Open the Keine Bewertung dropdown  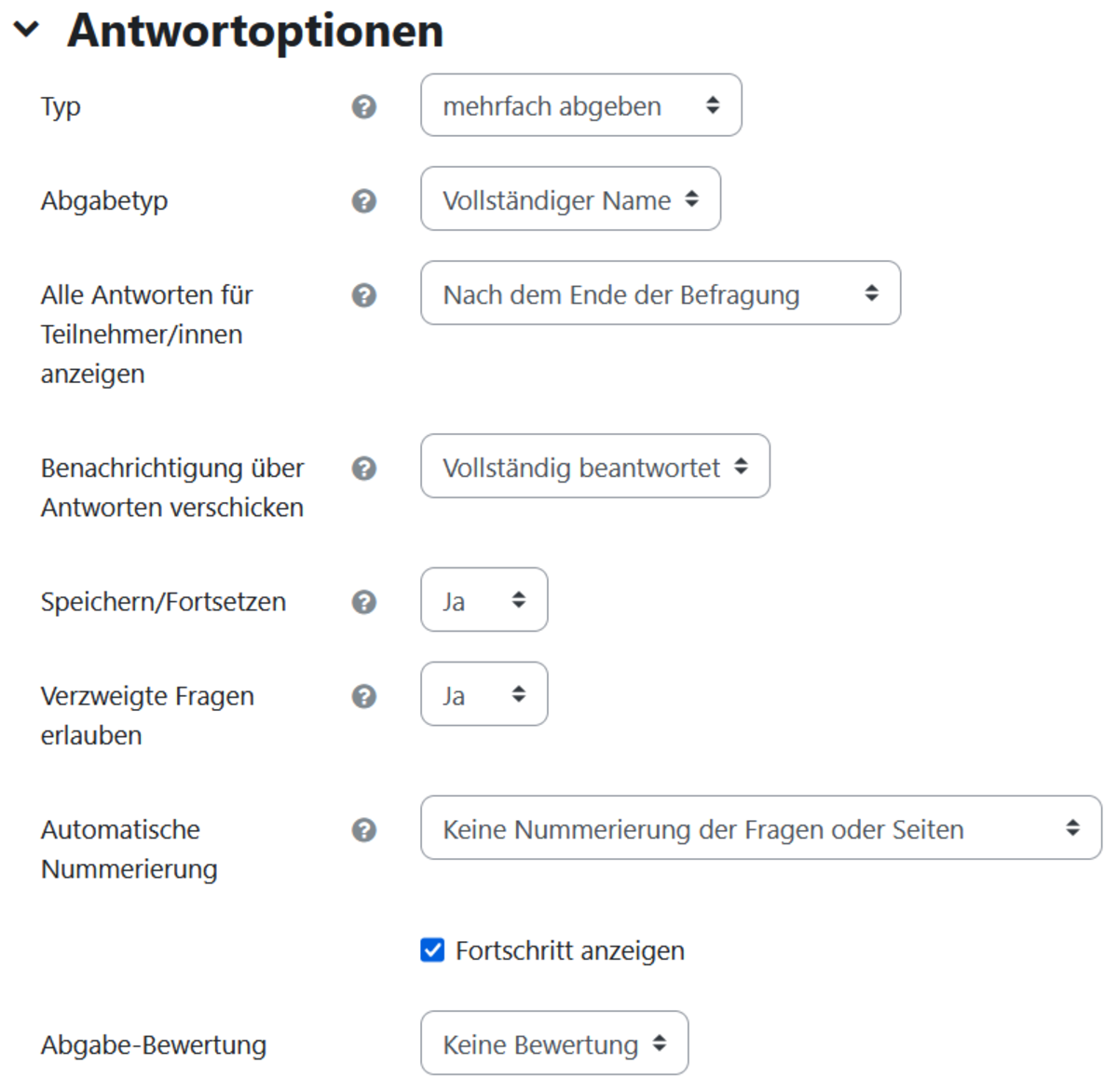point(554,1043)
